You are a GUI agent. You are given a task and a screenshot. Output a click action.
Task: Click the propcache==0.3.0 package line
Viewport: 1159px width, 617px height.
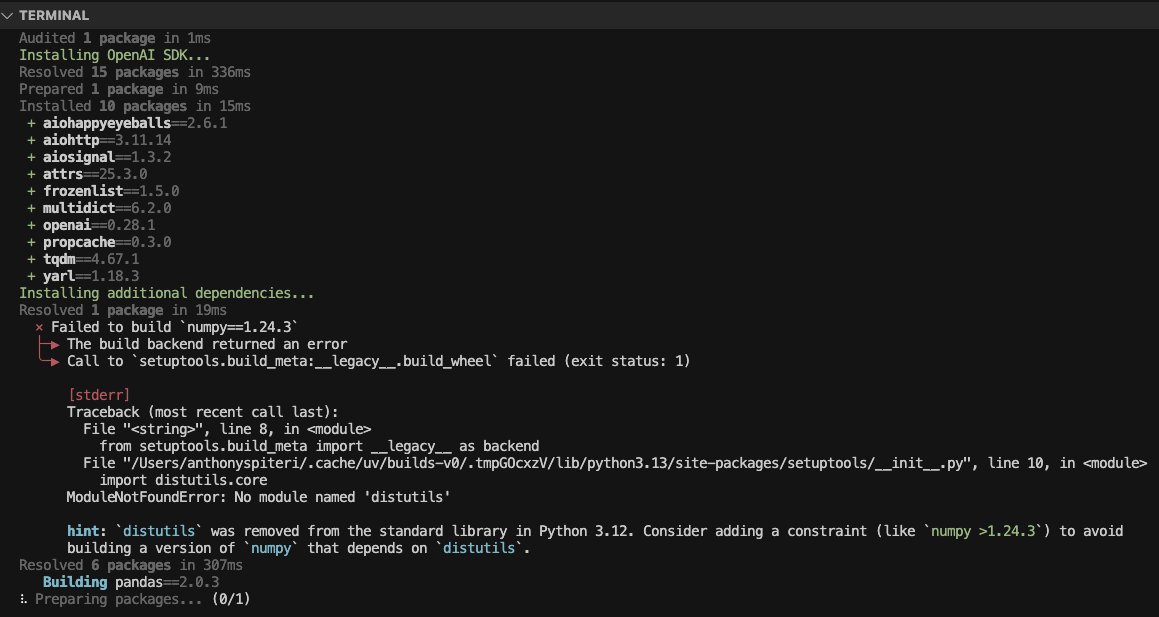click(x=99, y=242)
